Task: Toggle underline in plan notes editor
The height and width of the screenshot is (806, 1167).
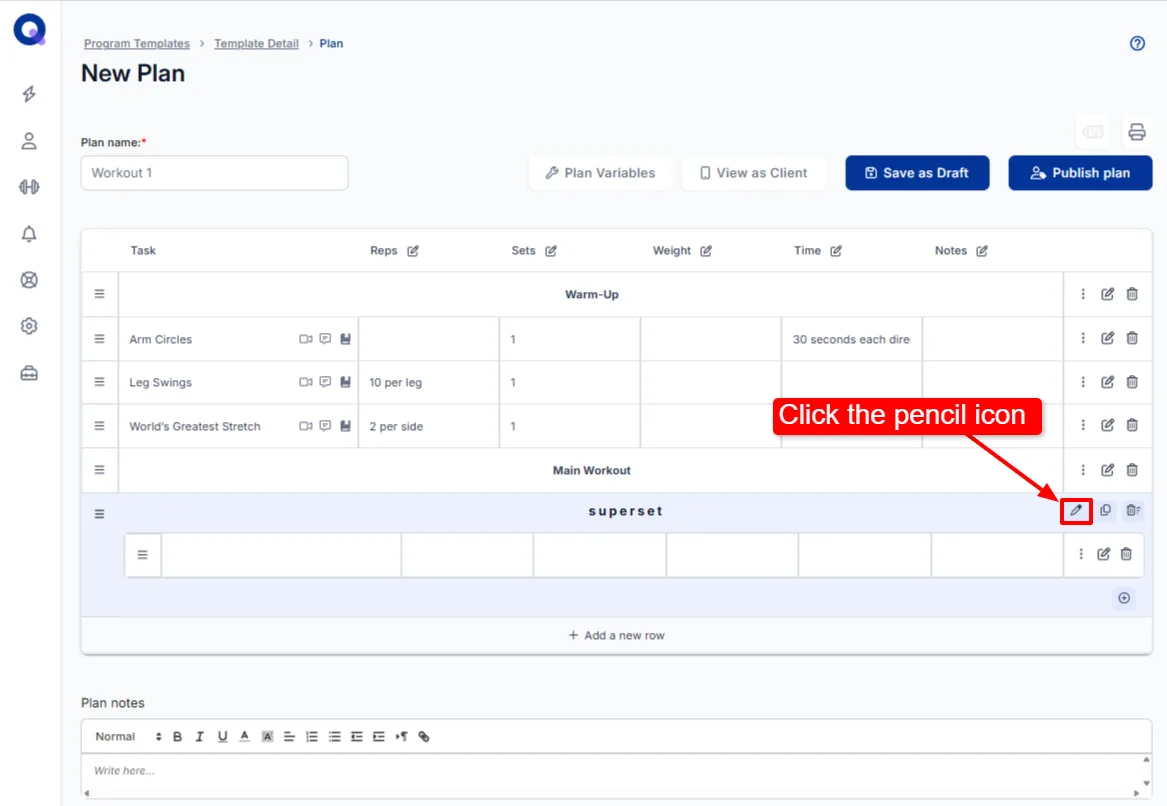Action: tap(222, 736)
